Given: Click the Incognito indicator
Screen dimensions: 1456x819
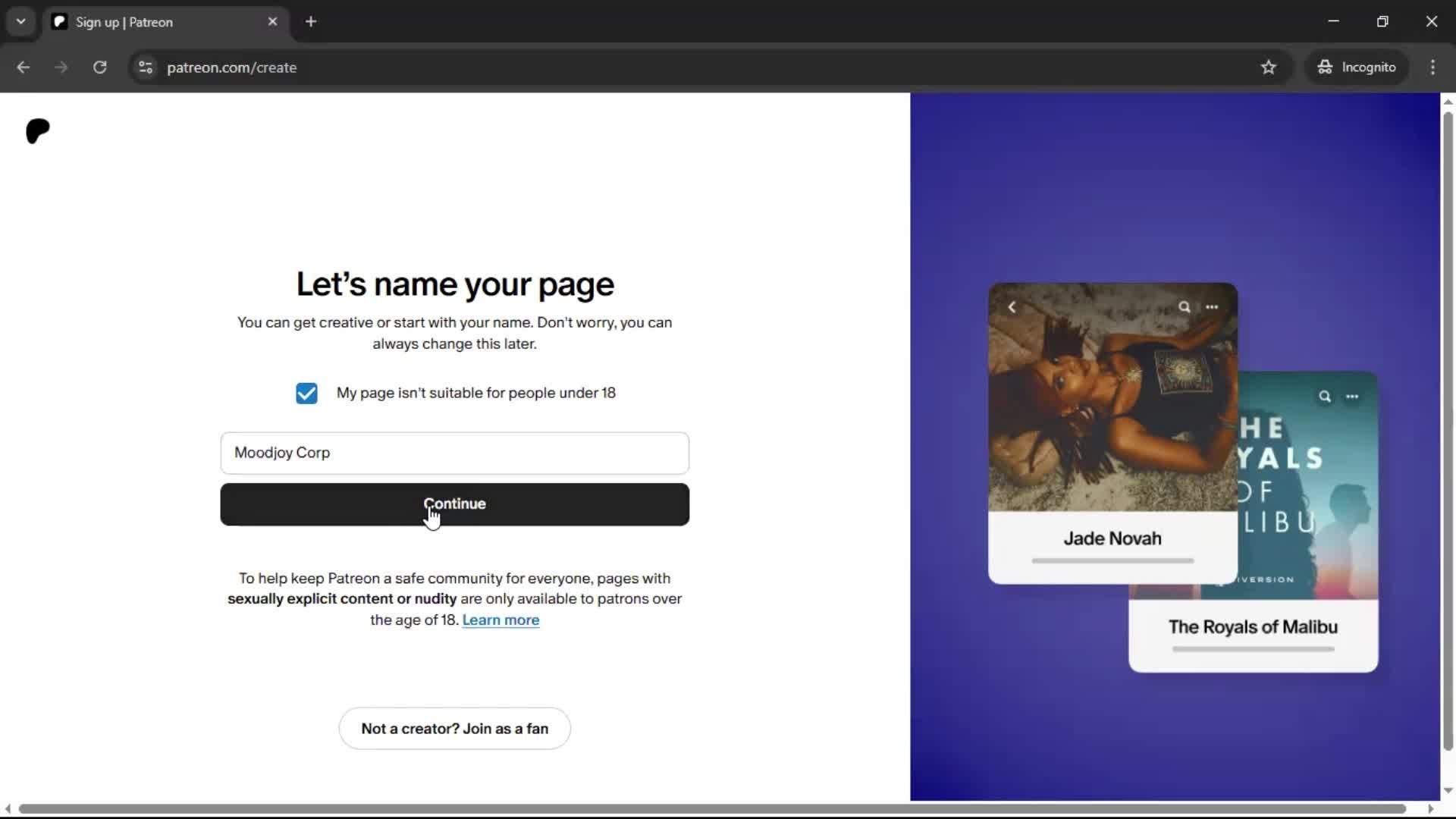Looking at the screenshot, I should pyautogui.click(x=1357, y=67).
